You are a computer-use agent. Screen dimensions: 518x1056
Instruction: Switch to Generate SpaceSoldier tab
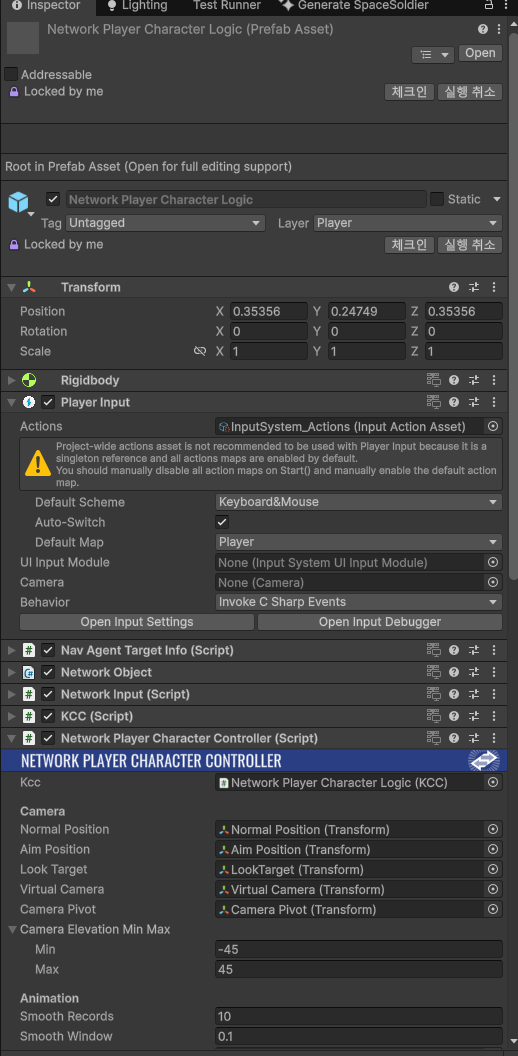point(354,5)
